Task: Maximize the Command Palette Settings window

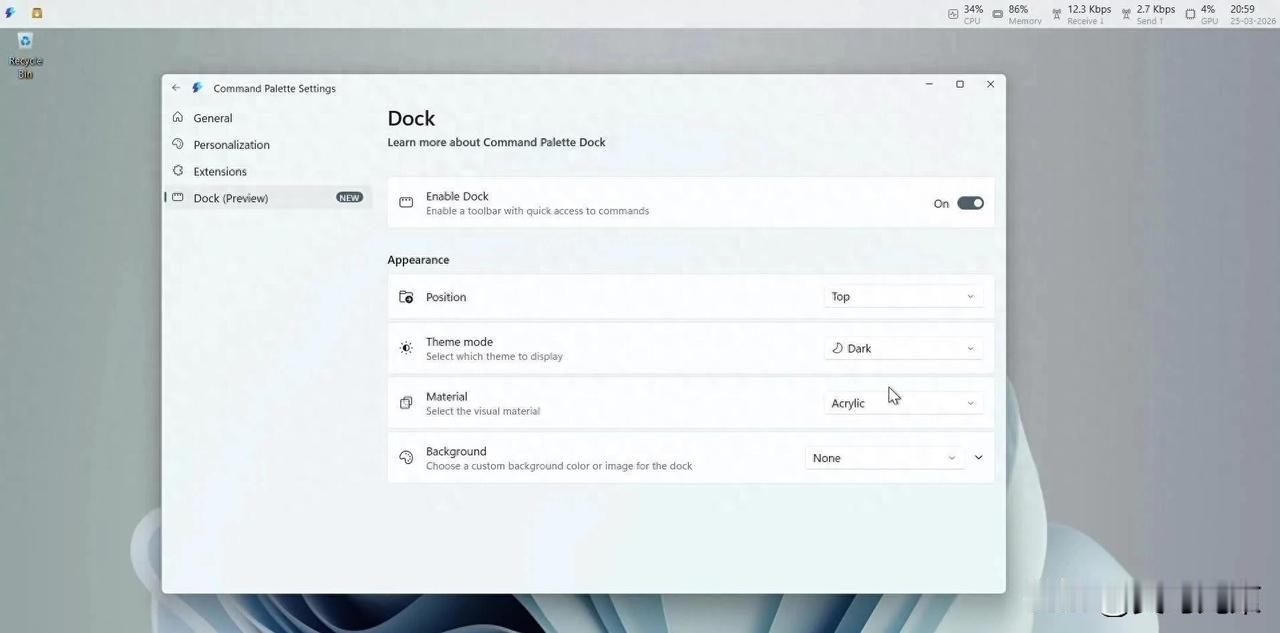Action: [x=960, y=85]
